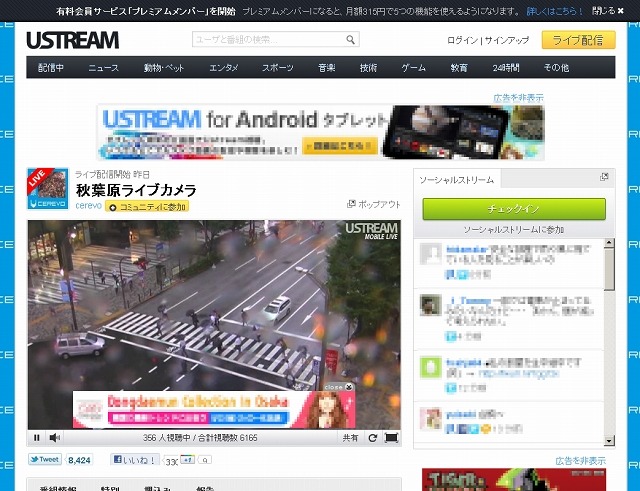Click the 8,424 tweet count
Screen dimensions: 640x491
[79, 460]
